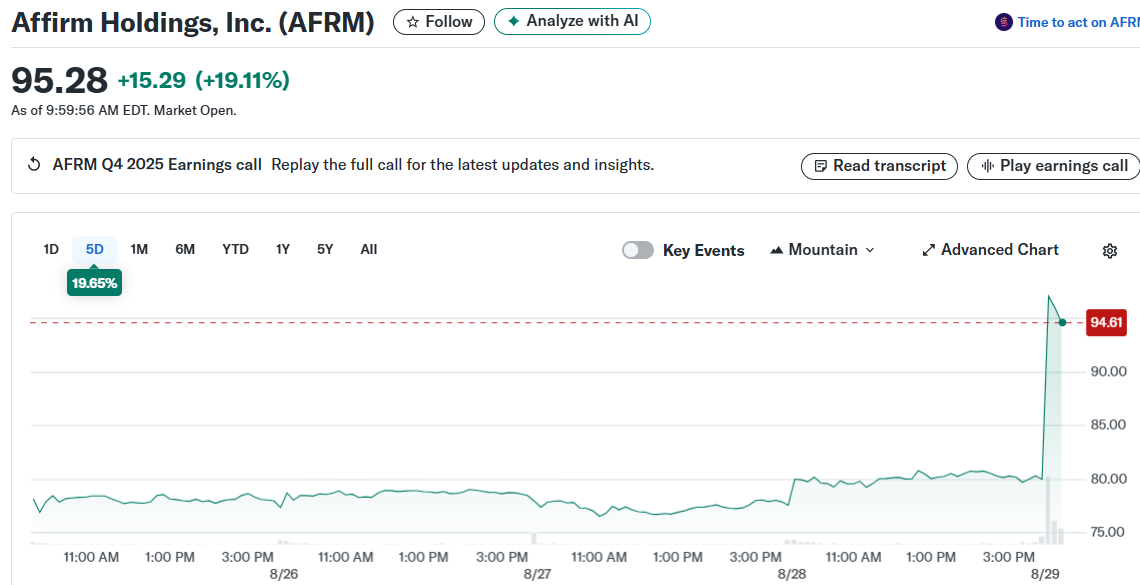Click the purple promo icon beside Time to act
Viewport: 1140px width, 585px height.
pyautogui.click(x=1003, y=23)
